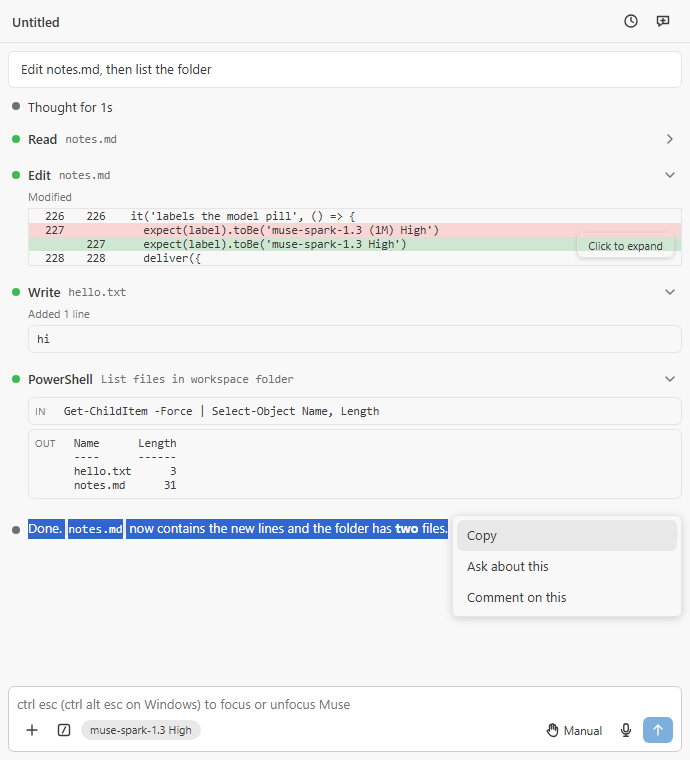The image size is (690, 760).
Task: Expand the Read notes.md step
Action: click(x=670, y=139)
